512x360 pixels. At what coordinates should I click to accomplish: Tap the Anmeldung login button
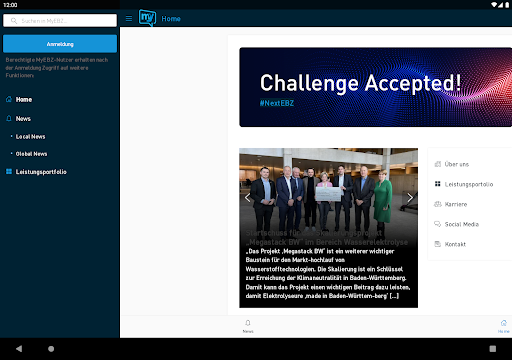click(x=60, y=44)
